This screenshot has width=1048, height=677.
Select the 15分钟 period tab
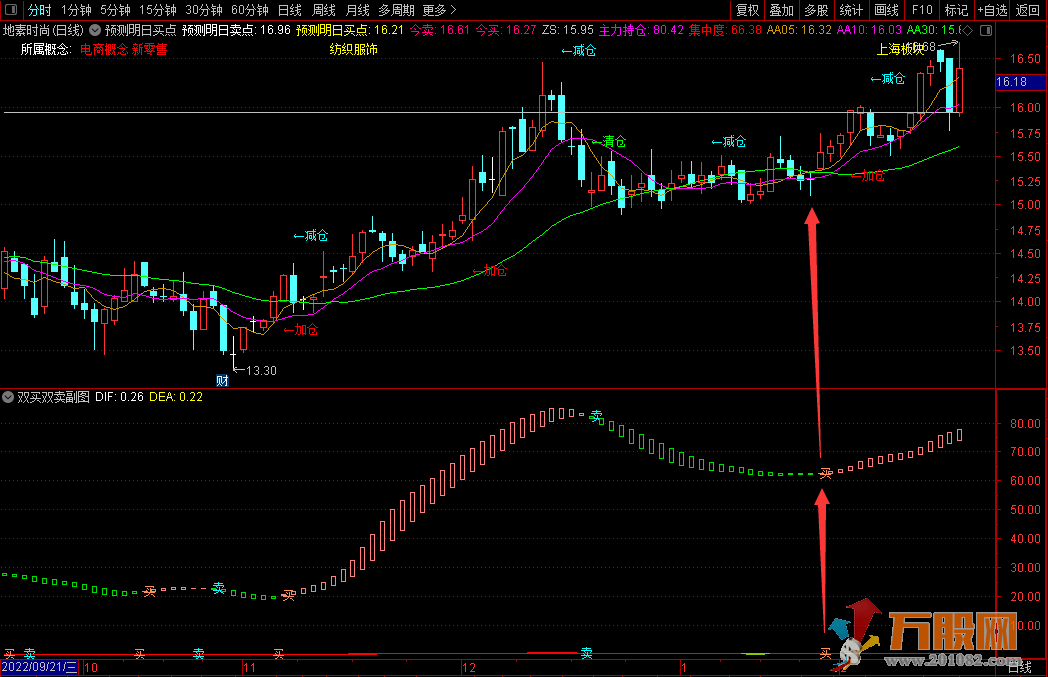click(158, 10)
